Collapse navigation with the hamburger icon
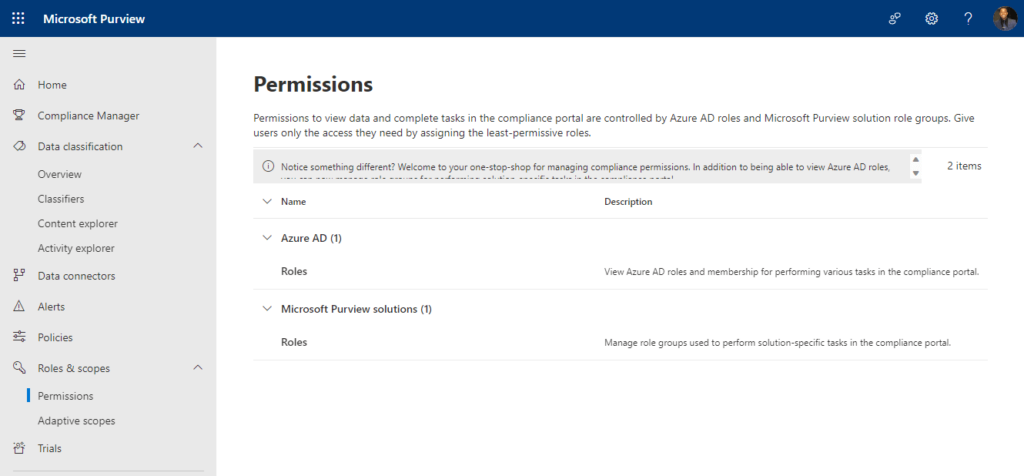Viewport: 1024px width, 476px height. pyautogui.click(x=19, y=54)
